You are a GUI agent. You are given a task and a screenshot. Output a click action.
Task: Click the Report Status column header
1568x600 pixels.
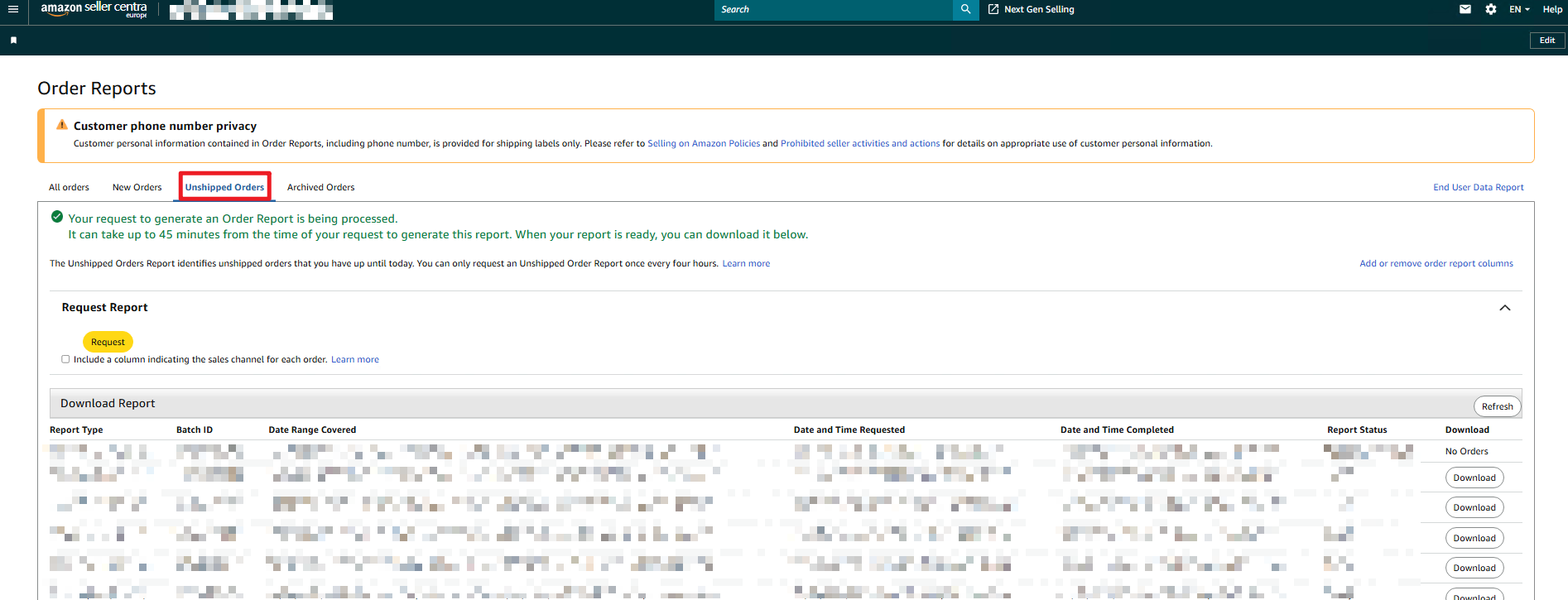click(x=1357, y=430)
